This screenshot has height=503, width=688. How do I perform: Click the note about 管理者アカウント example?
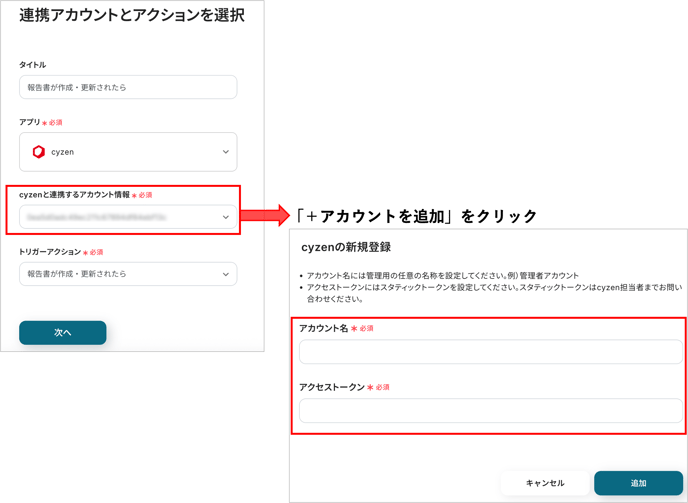click(x=443, y=276)
